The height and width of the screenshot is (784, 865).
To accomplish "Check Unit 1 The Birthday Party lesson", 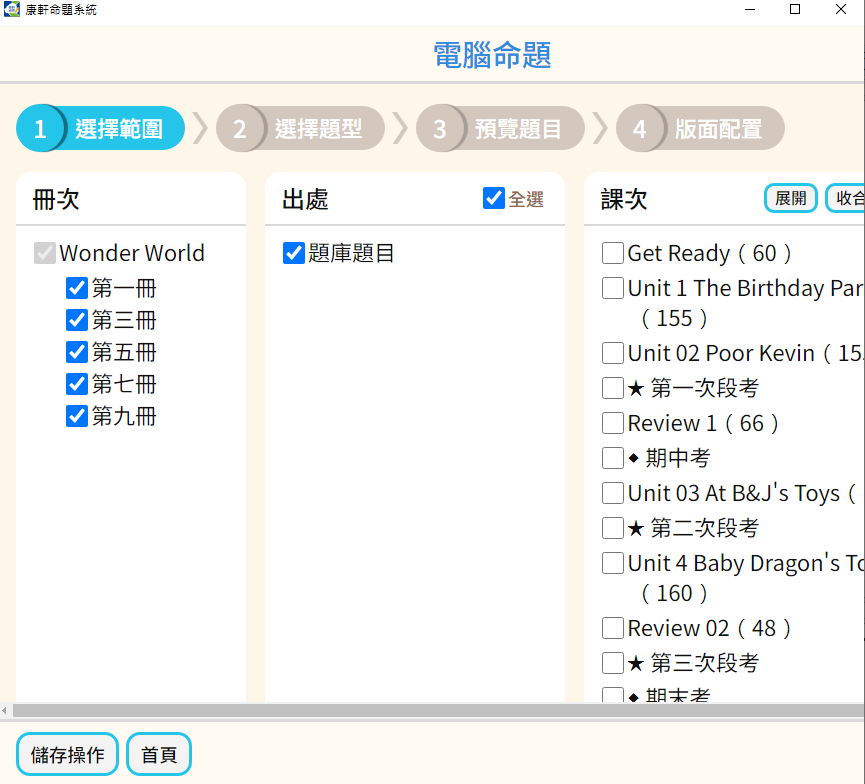I will click(x=613, y=288).
